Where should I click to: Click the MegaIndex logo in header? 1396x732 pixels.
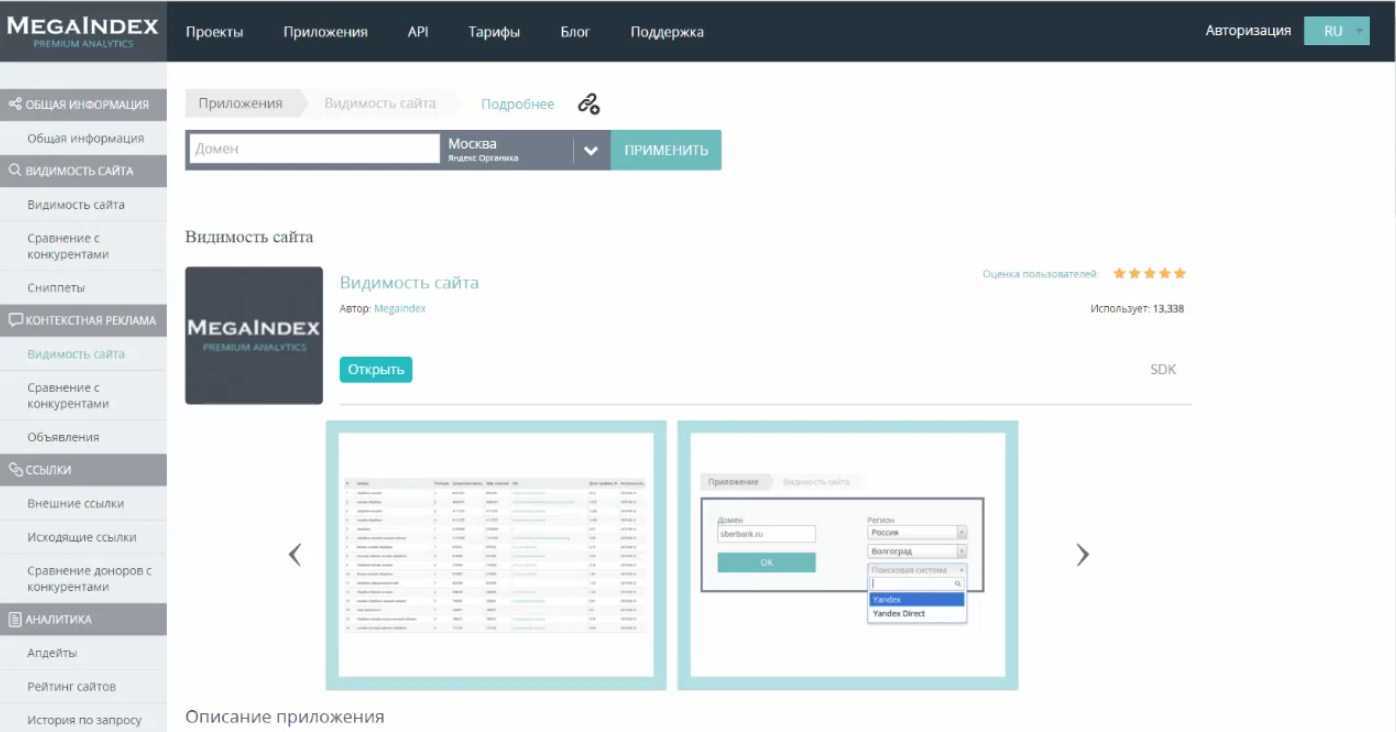83,31
